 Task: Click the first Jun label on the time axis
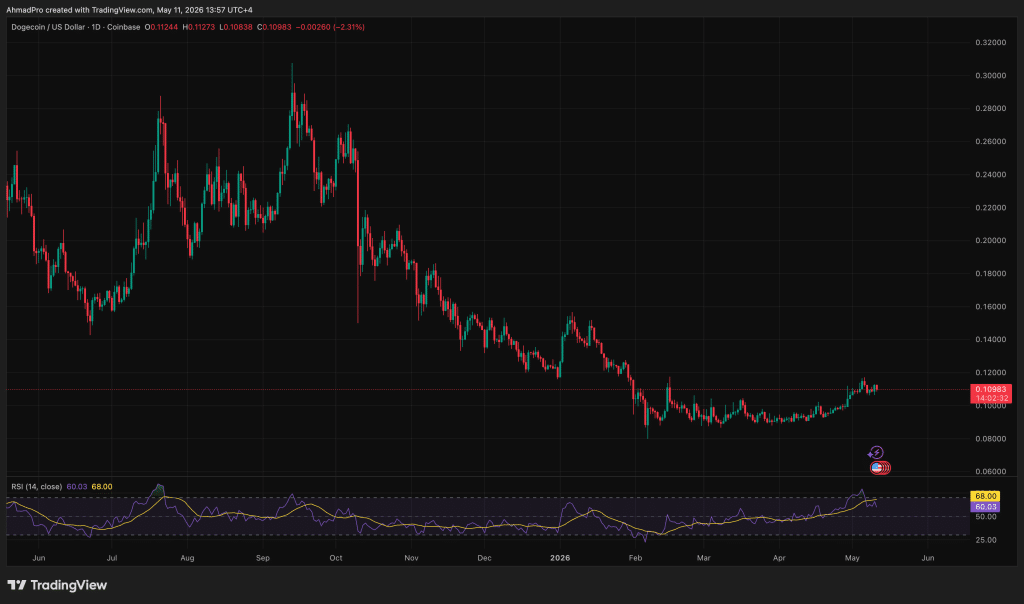coord(39,558)
